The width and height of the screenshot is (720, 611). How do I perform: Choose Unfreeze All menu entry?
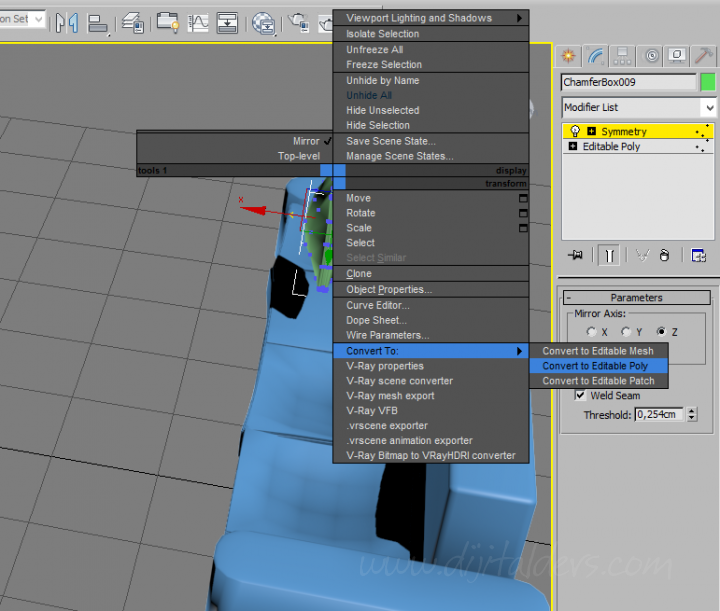[431, 50]
